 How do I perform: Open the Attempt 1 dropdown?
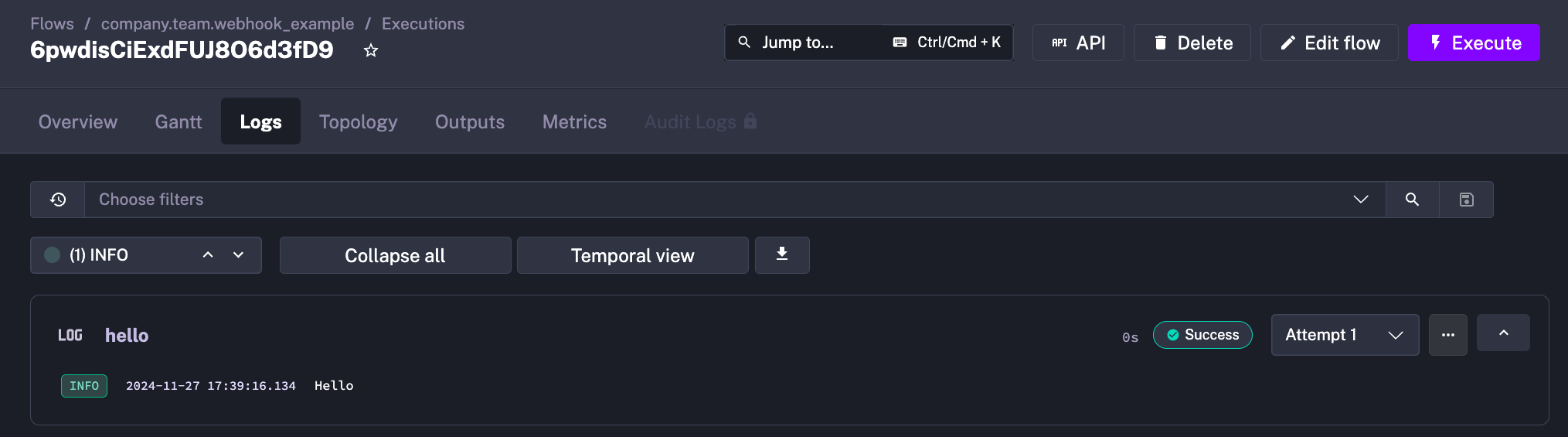click(1344, 335)
